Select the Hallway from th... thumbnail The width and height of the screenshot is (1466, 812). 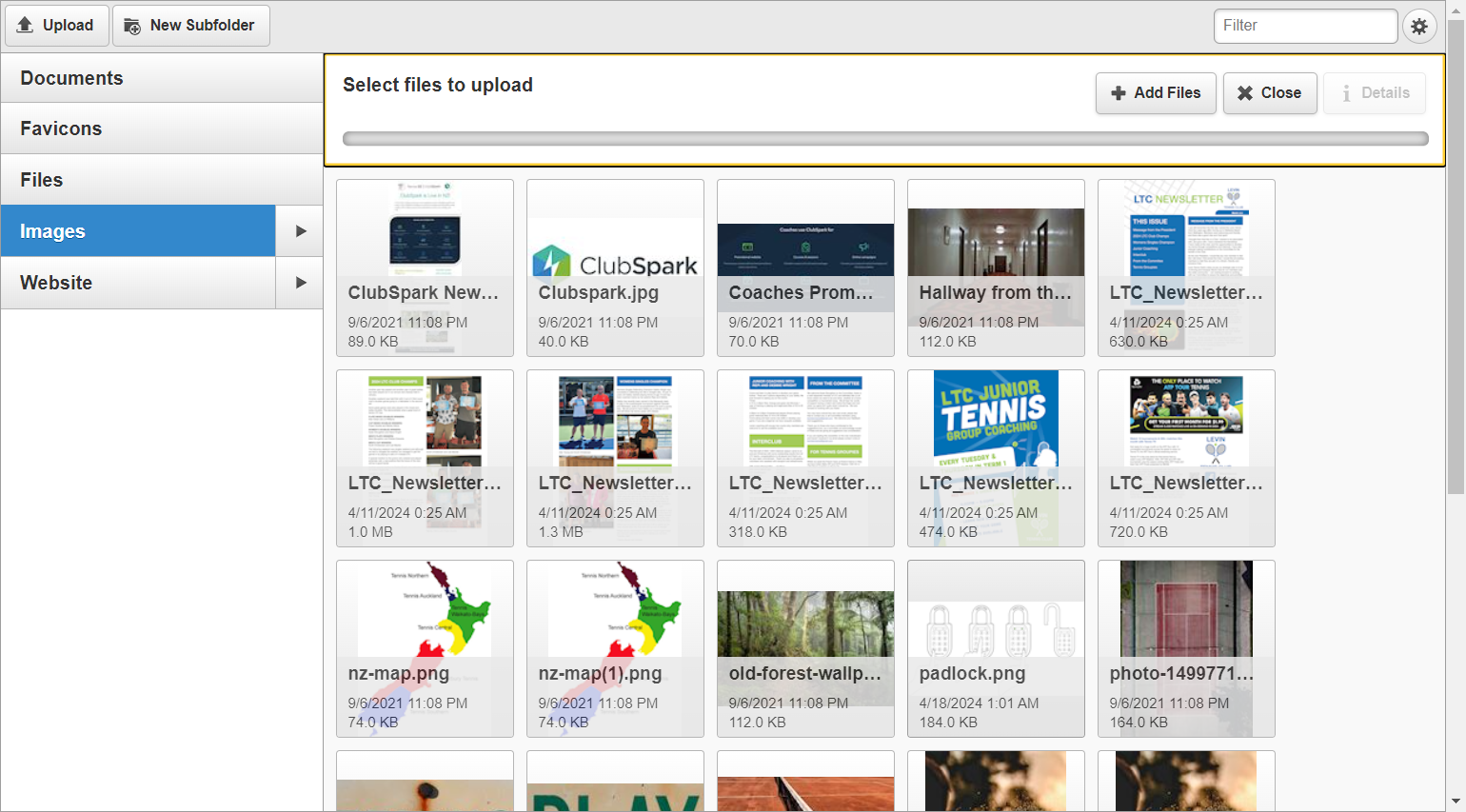(996, 268)
